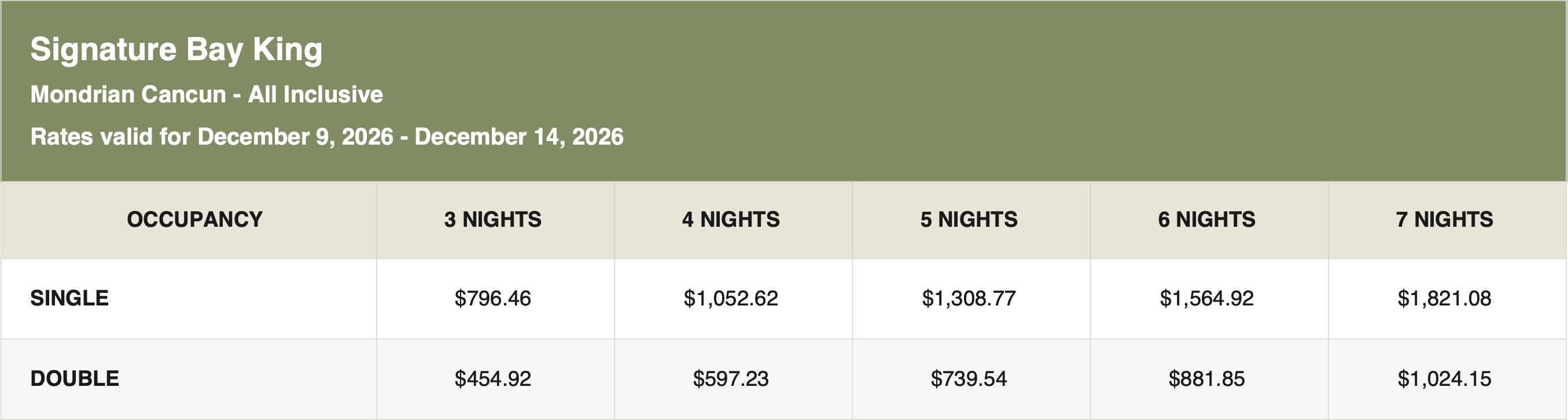Select the double 4-night rate $597.23
1568x420 pixels.
(x=731, y=378)
